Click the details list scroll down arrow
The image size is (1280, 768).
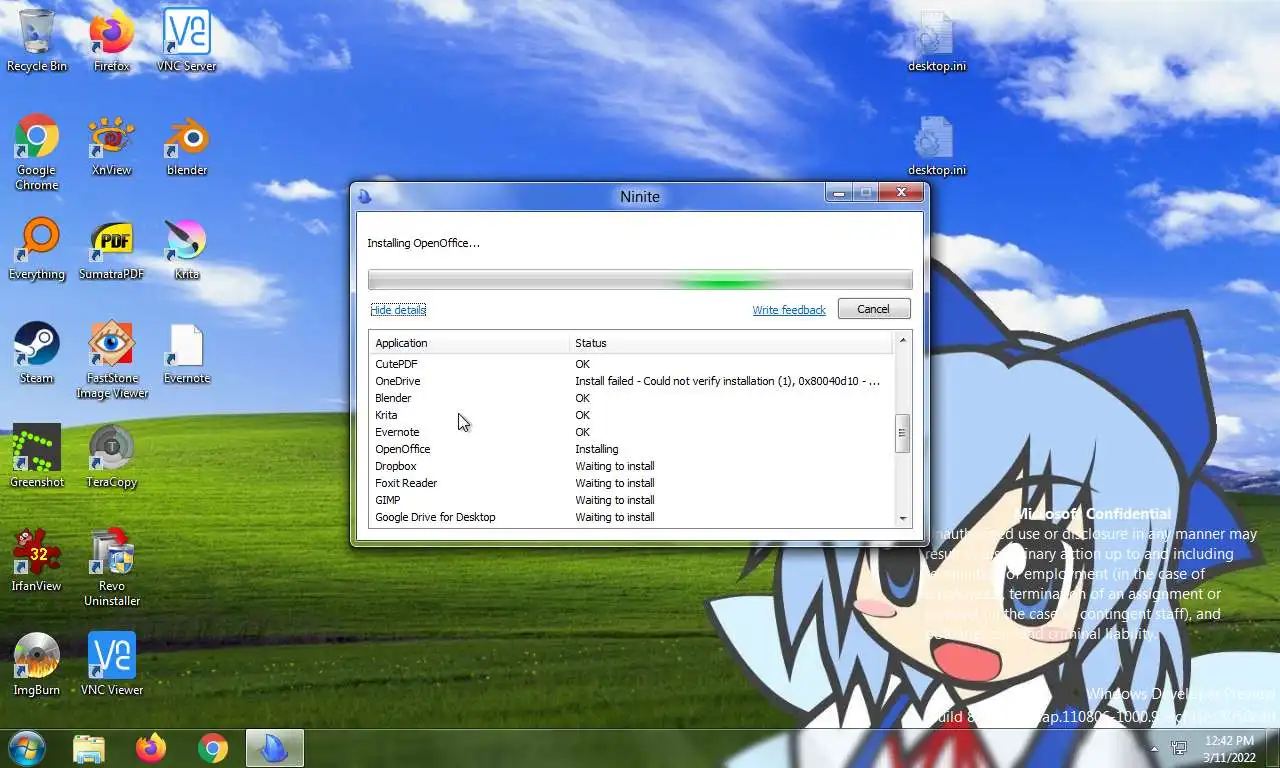point(903,518)
